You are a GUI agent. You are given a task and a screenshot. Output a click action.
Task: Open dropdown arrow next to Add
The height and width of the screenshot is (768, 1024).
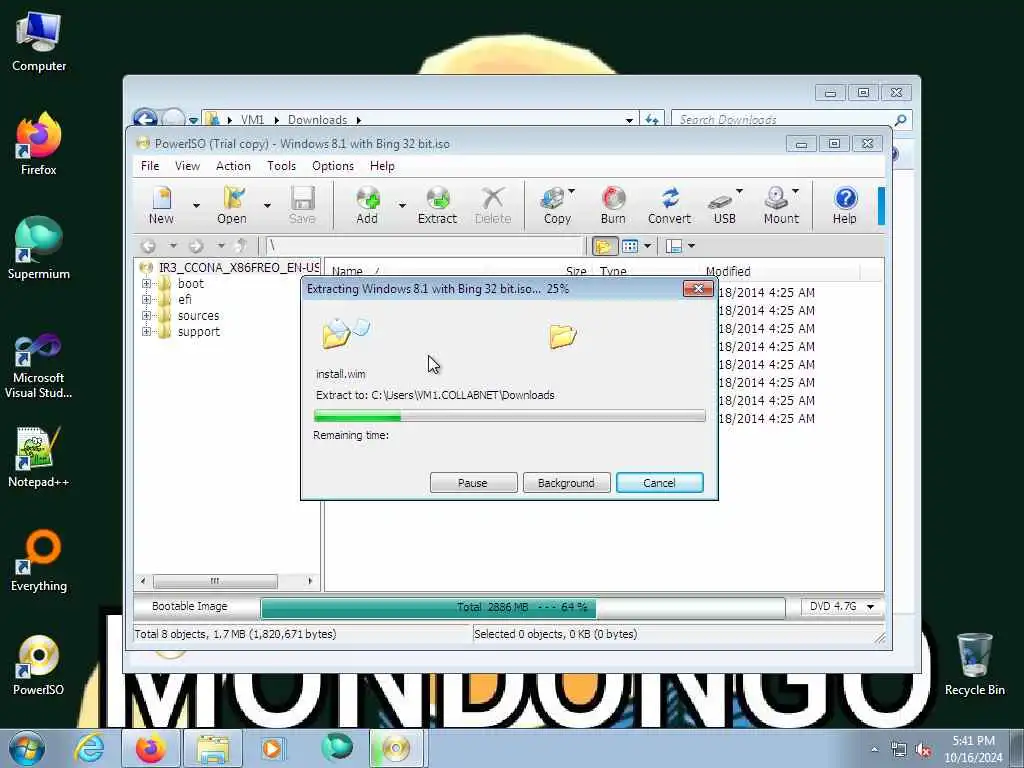pos(402,206)
